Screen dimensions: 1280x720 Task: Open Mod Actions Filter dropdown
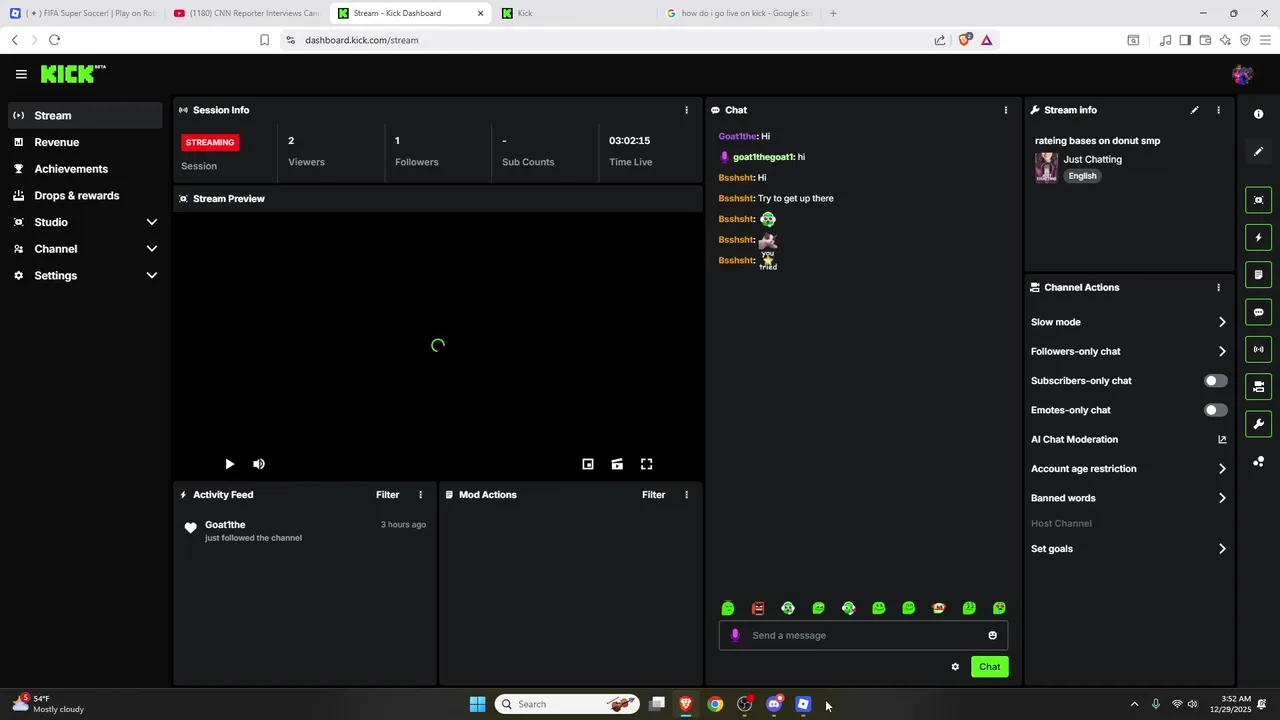tap(653, 495)
